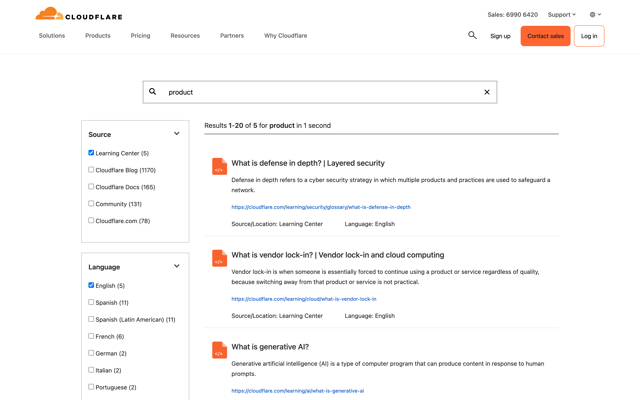Open site search magnifier in header
The image size is (640, 400).
pyautogui.click(x=472, y=35)
